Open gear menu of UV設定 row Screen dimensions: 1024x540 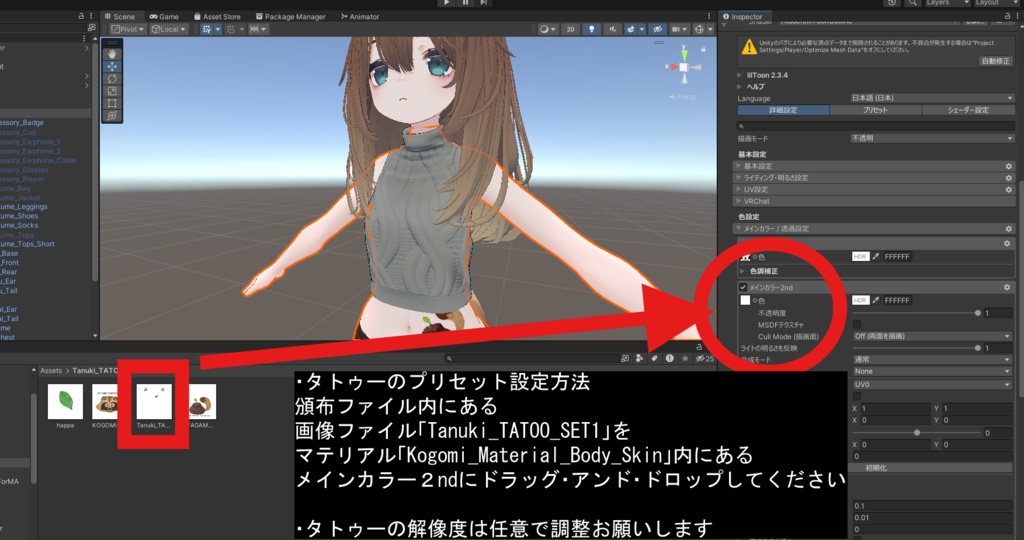[1008, 189]
